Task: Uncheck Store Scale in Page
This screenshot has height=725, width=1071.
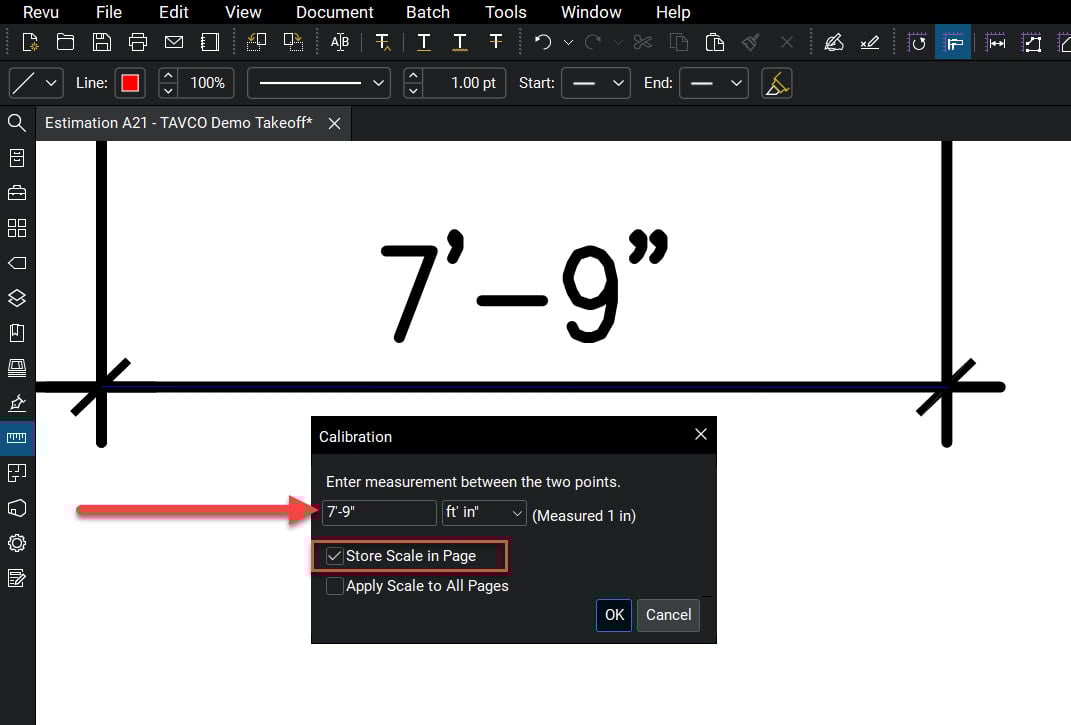Action: [335, 556]
